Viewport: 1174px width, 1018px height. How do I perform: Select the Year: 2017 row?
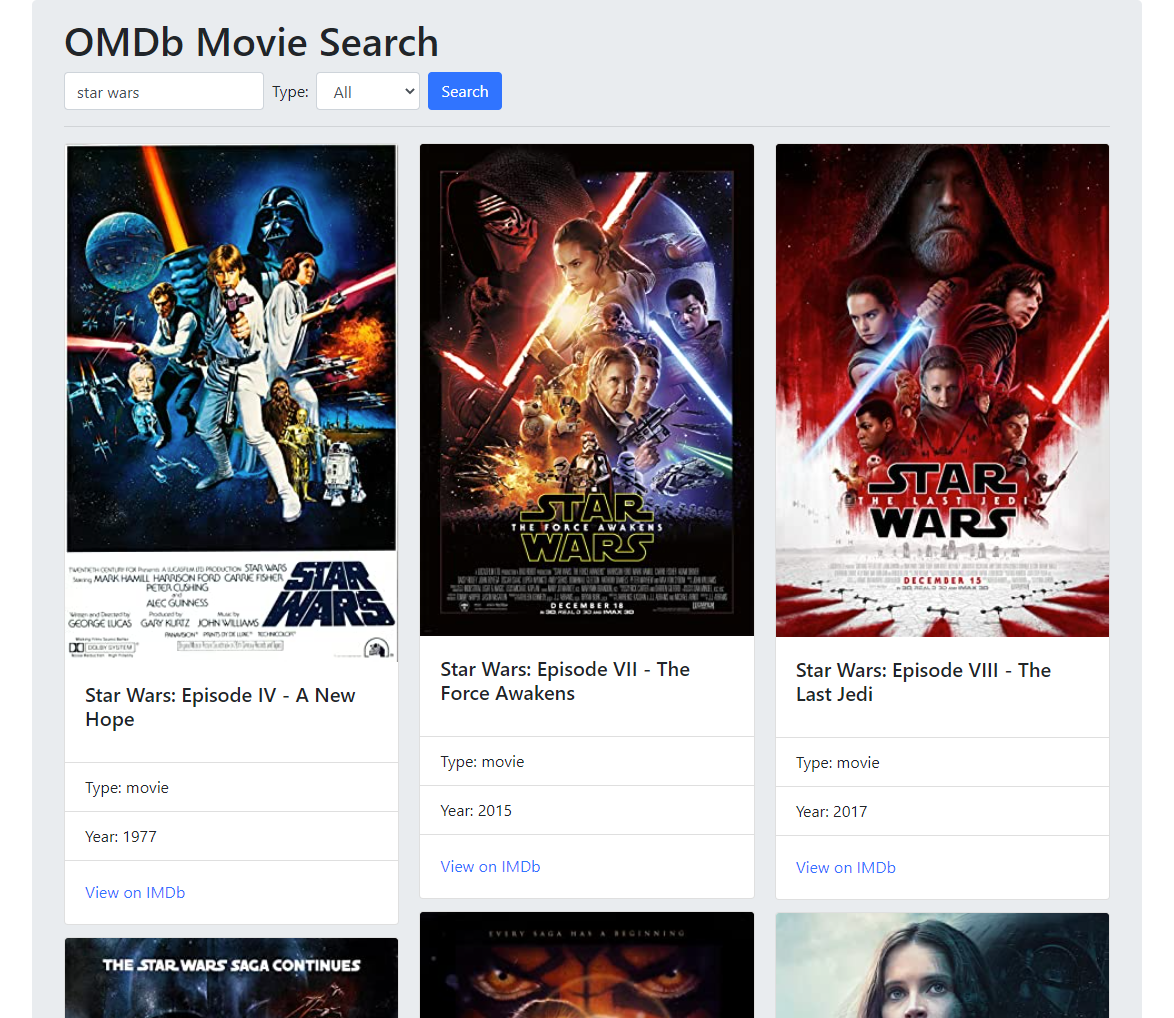942,811
